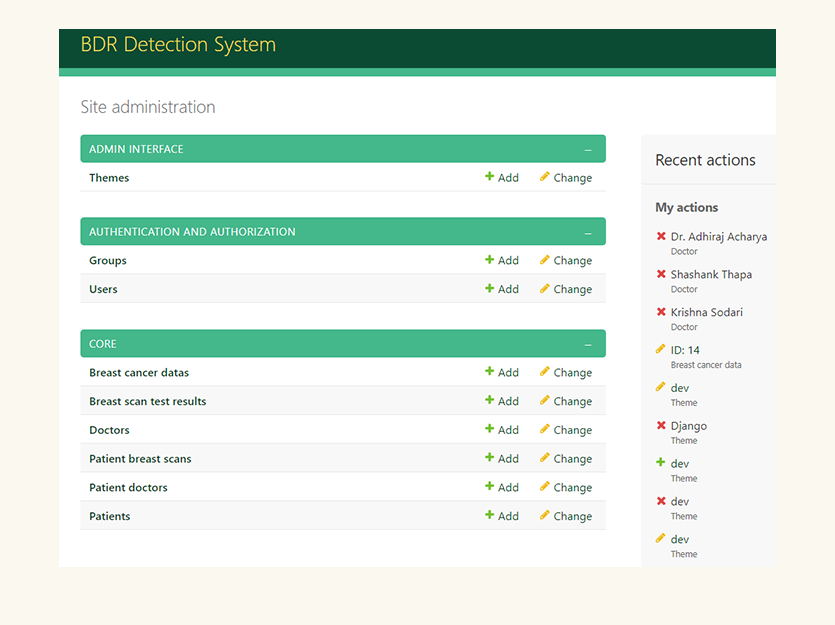This screenshot has height=625, width=835.
Task: Click the red X beside Krishna Sodari
Action: coord(661,311)
